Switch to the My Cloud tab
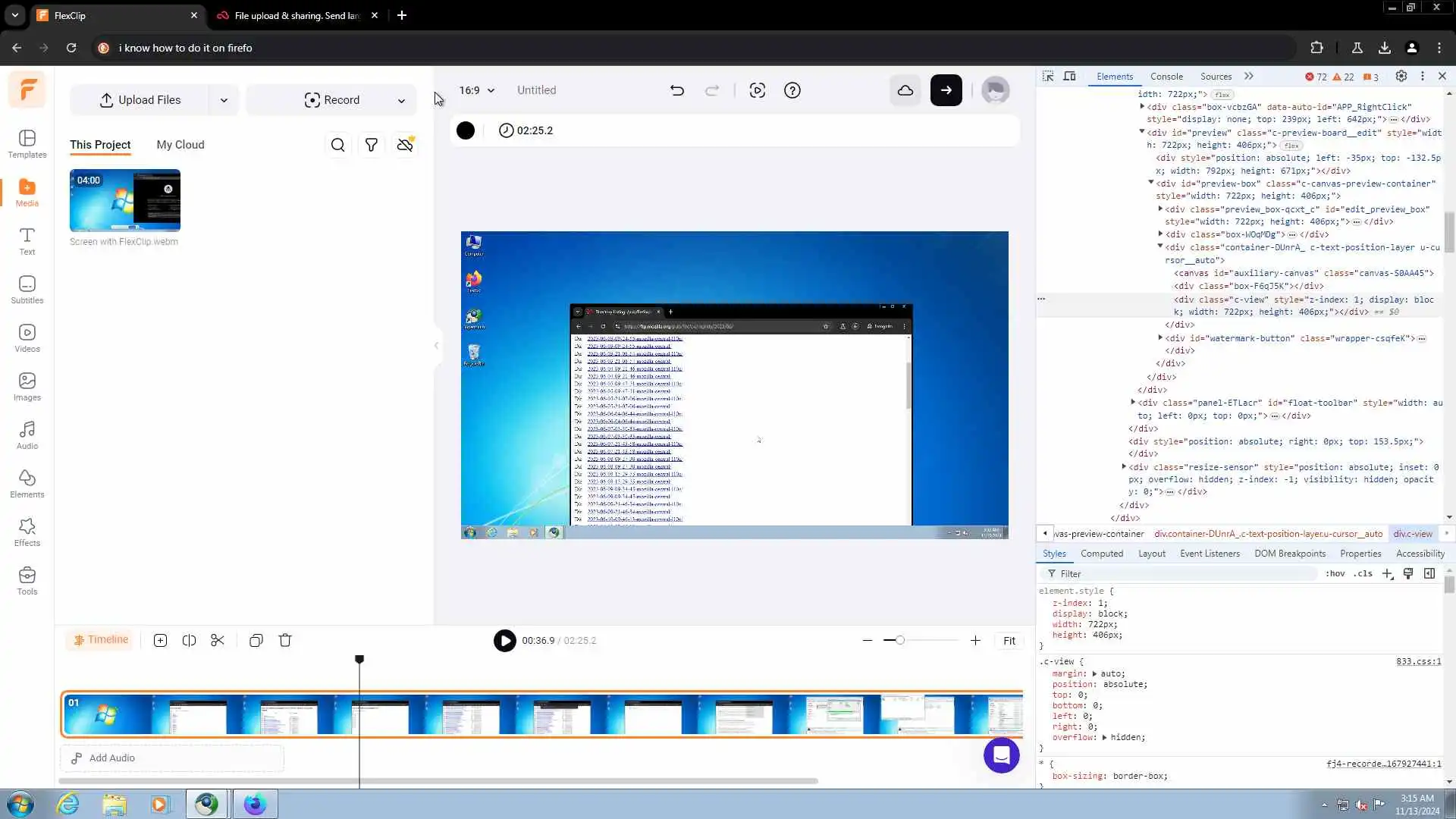This screenshot has height=819, width=1456. pyautogui.click(x=180, y=145)
